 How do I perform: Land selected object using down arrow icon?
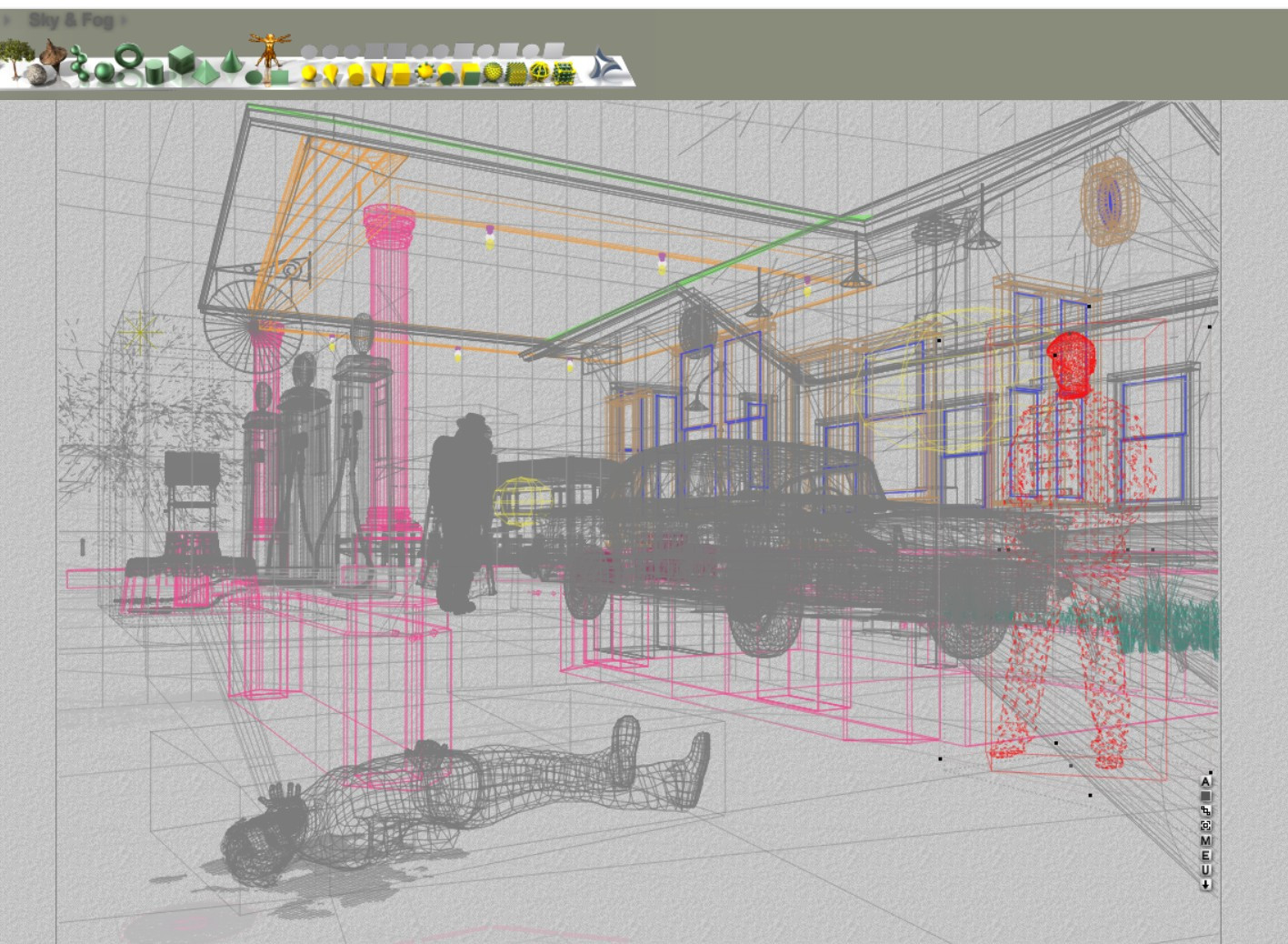pos(1205,884)
